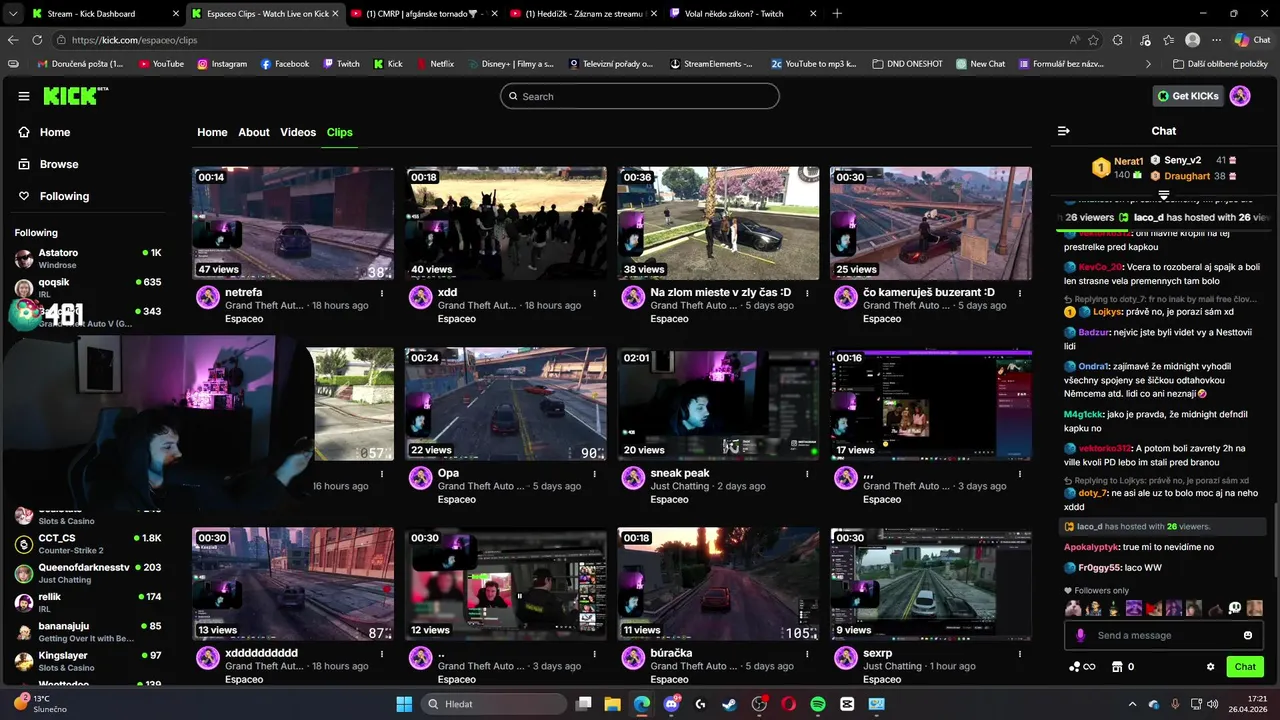The width and height of the screenshot is (1280, 720).
Task: Open emoji picker in message box
Action: pyautogui.click(x=1248, y=635)
